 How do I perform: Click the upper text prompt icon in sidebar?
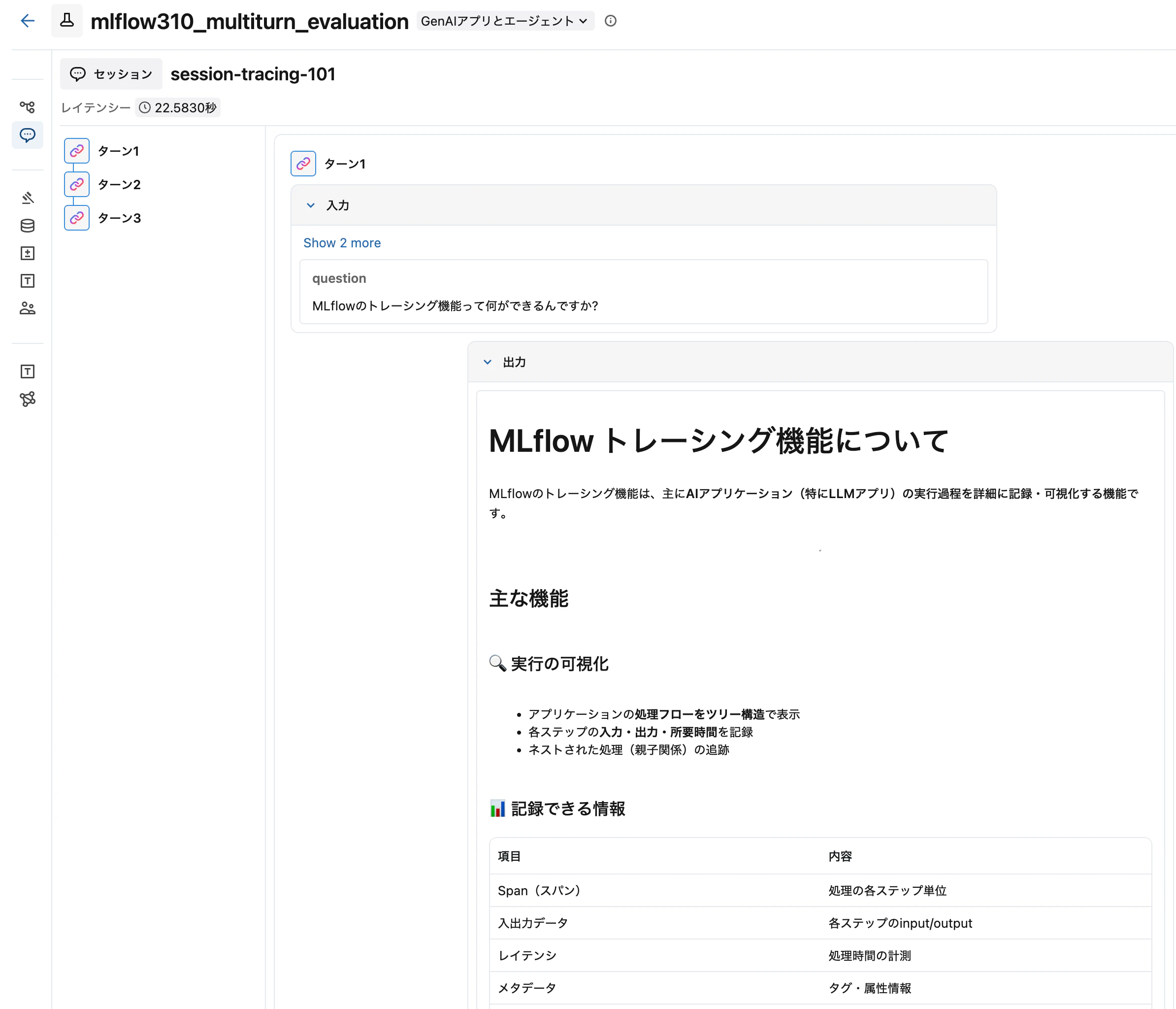27,280
